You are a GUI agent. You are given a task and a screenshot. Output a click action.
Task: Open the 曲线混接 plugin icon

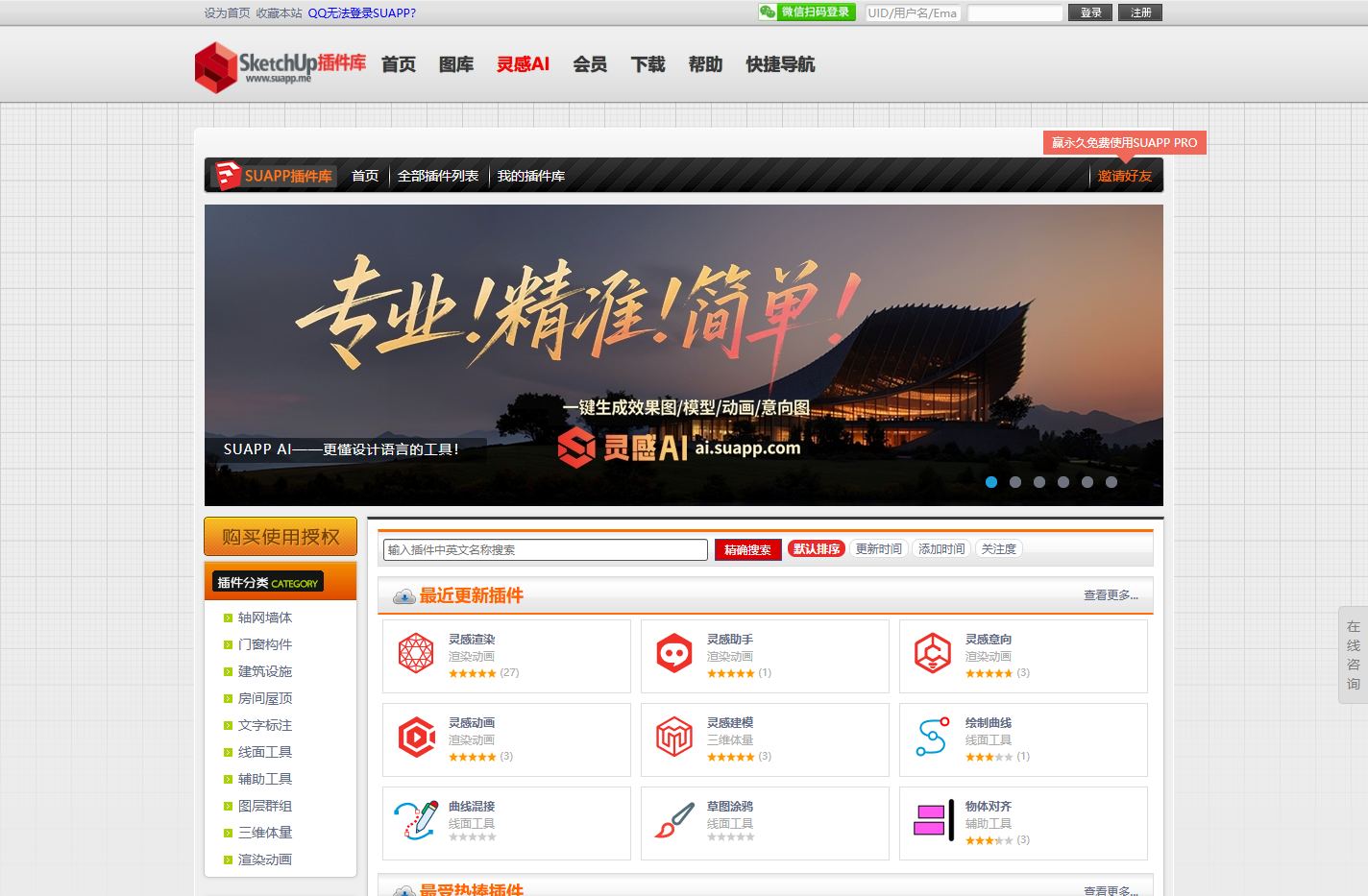coord(416,820)
